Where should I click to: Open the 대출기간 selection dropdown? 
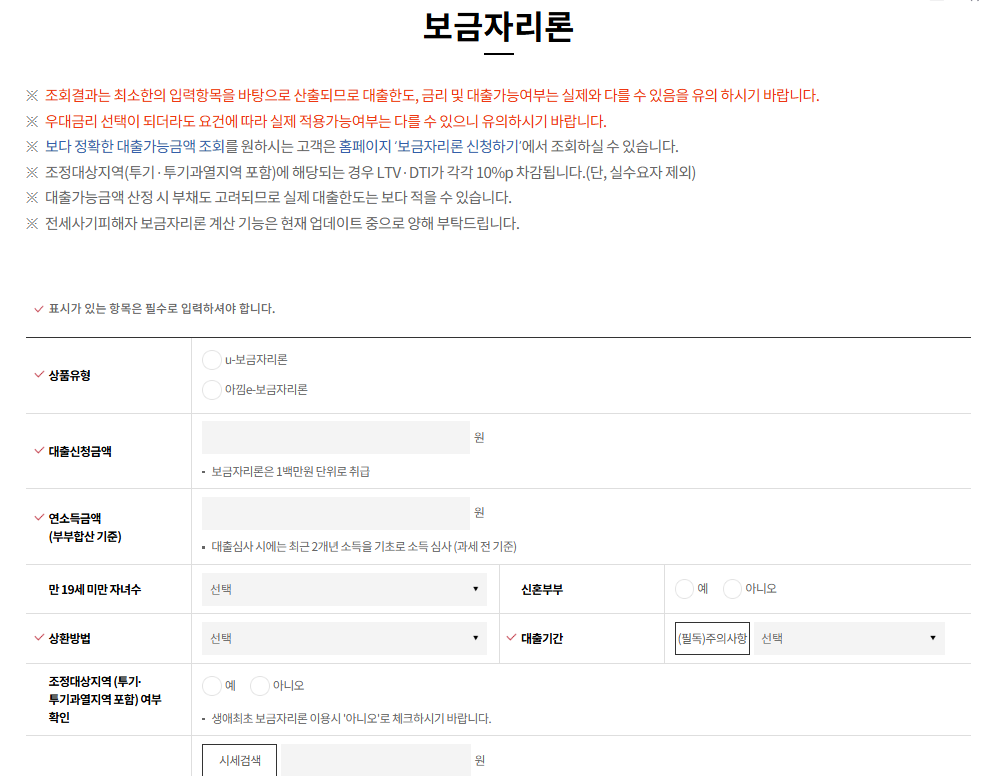(x=847, y=638)
